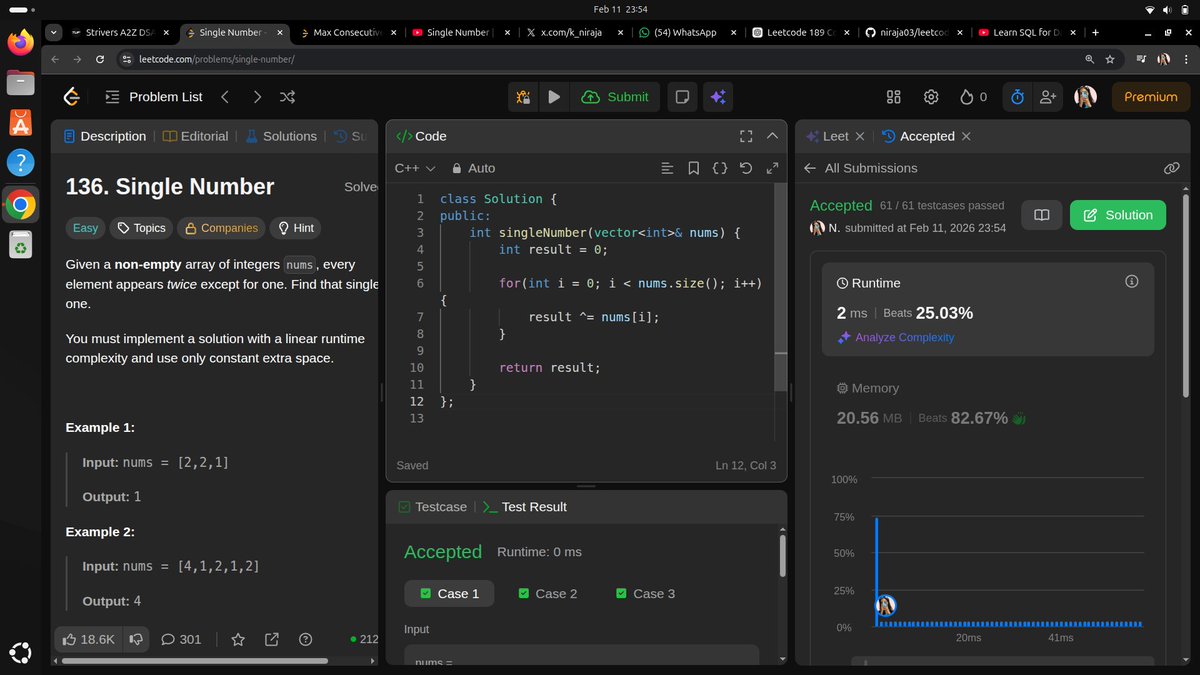Select Case 2
Viewport: 1200px width, 675px height.
[x=548, y=593]
